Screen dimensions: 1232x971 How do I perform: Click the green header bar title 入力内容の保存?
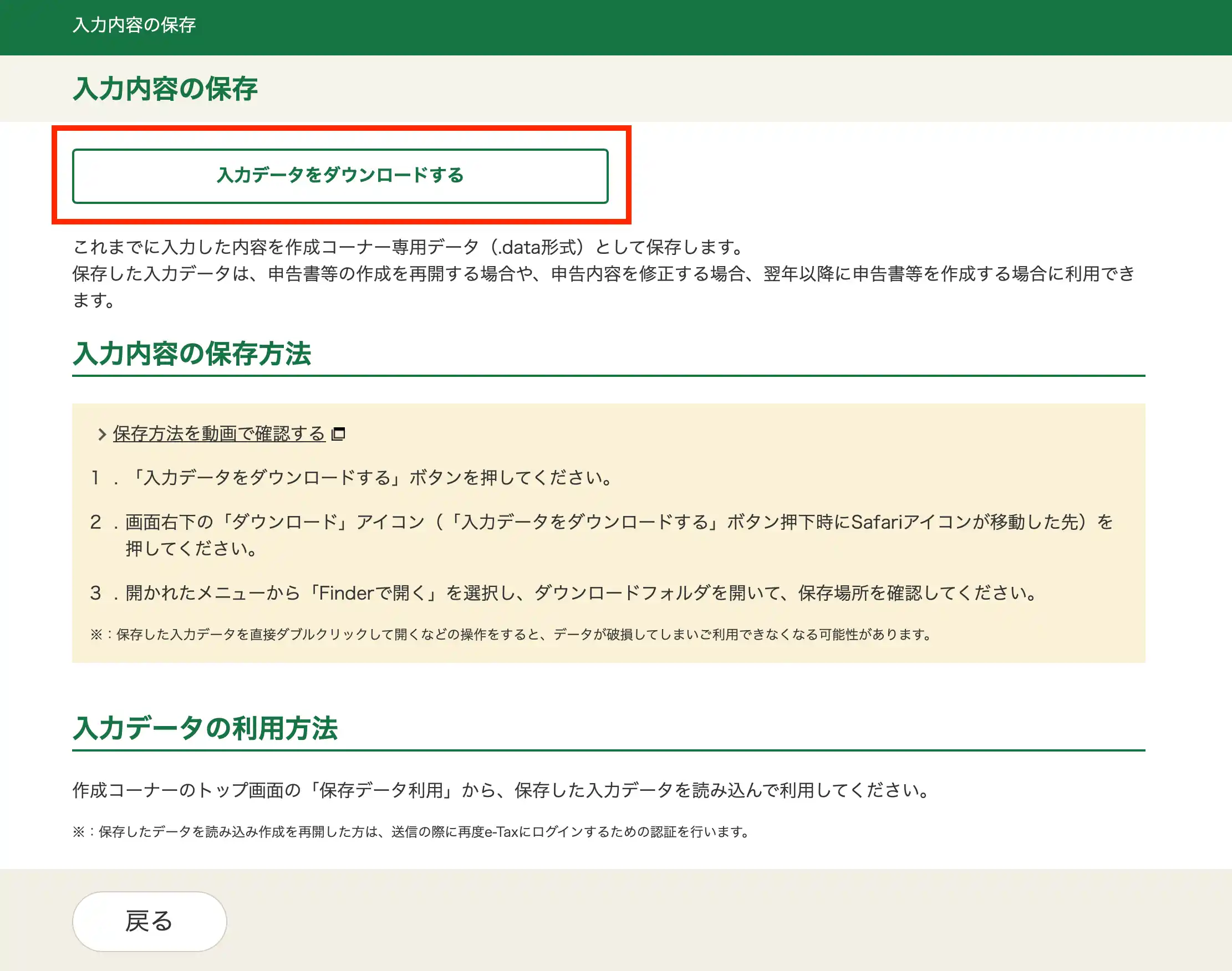pos(134,25)
